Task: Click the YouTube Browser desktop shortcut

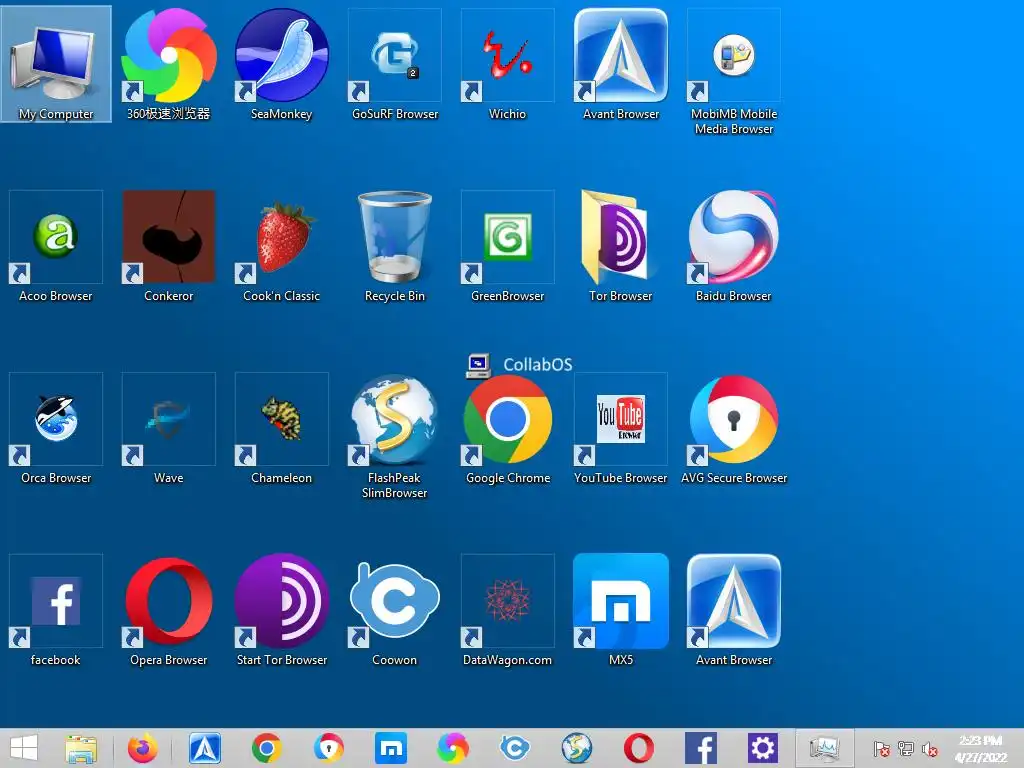Action: (620, 428)
